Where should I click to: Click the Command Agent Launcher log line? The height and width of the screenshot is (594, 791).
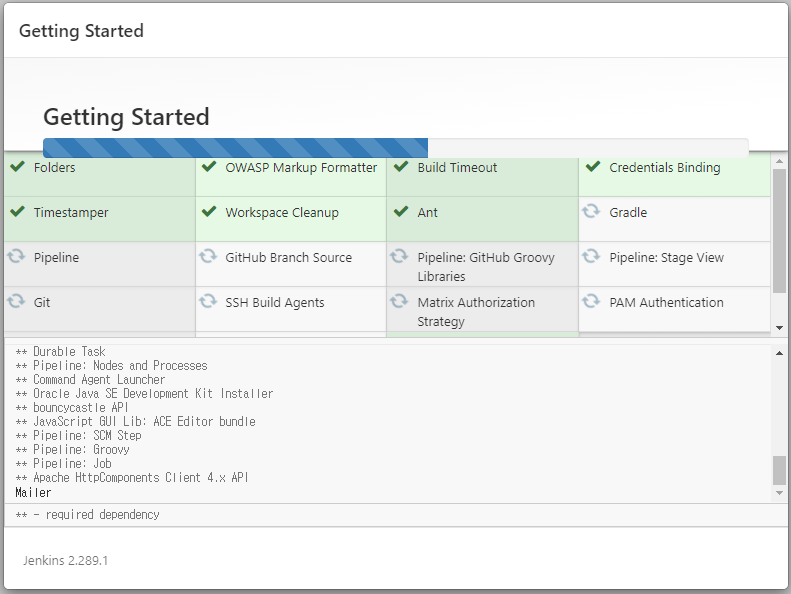coord(90,380)
